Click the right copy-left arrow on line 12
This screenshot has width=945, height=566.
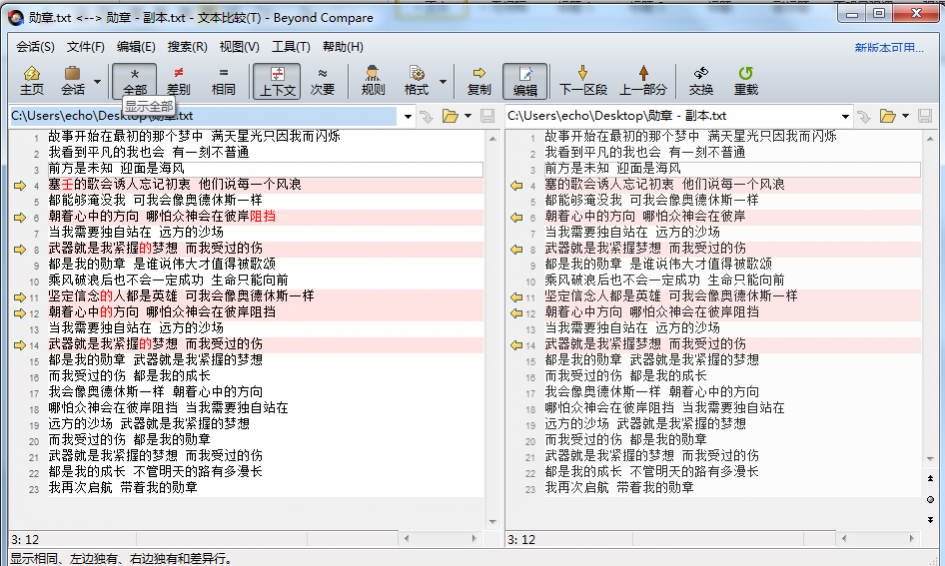coord(516,313)
